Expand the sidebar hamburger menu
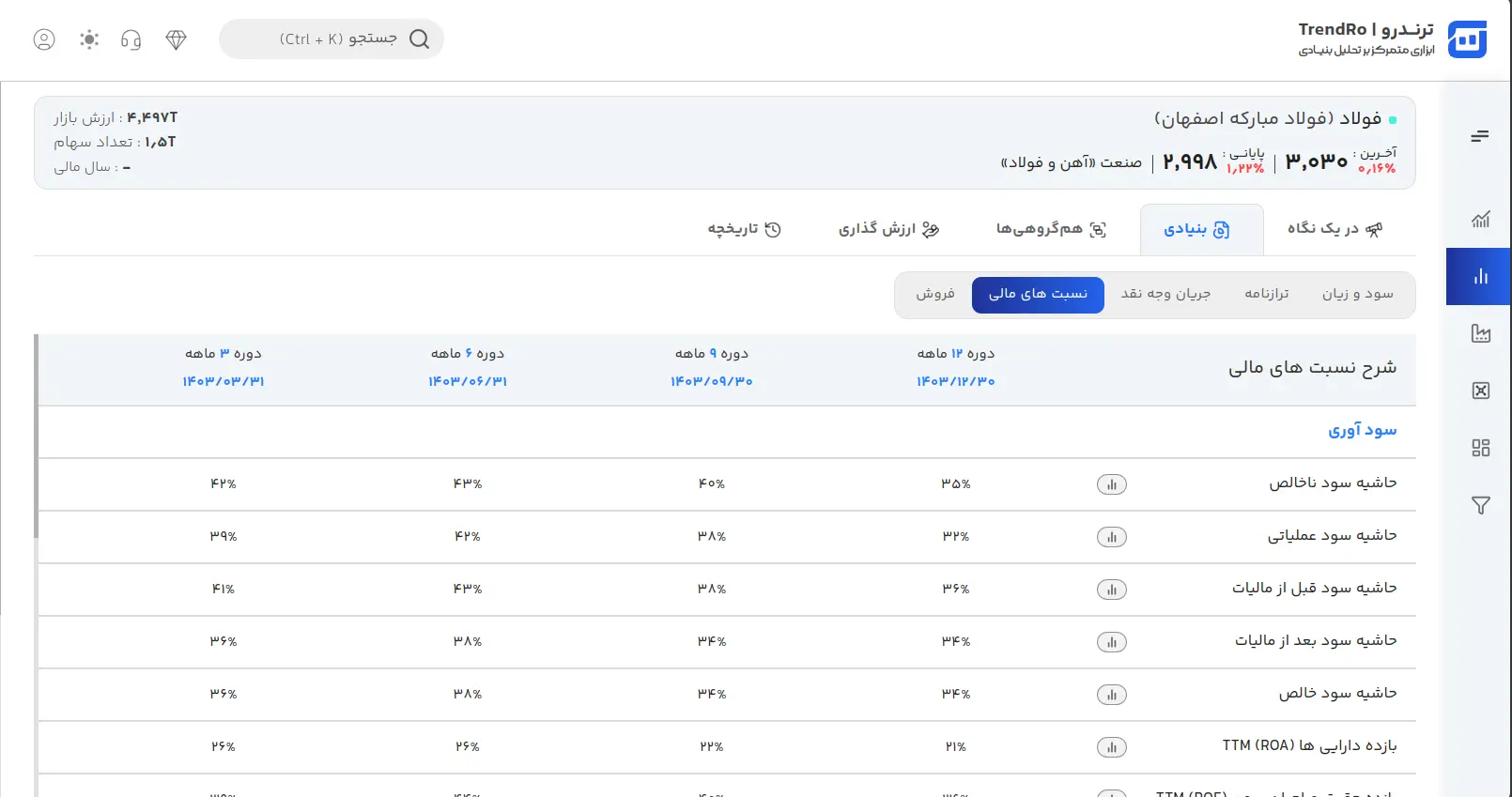The height and width of the screenshot is (797, 1512). [x=1480, y=137]
